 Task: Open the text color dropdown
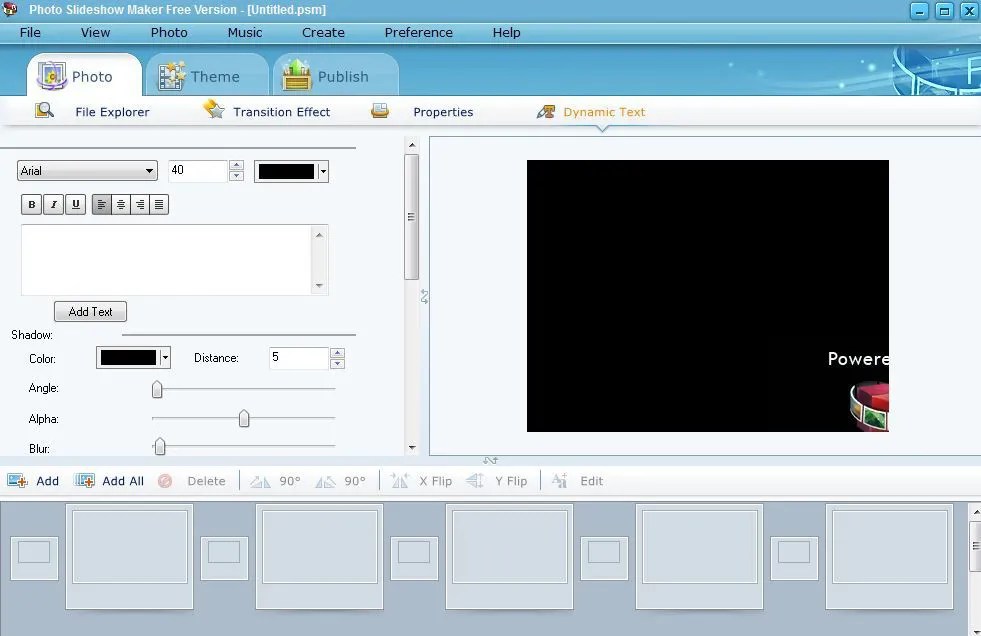(321, 170)
